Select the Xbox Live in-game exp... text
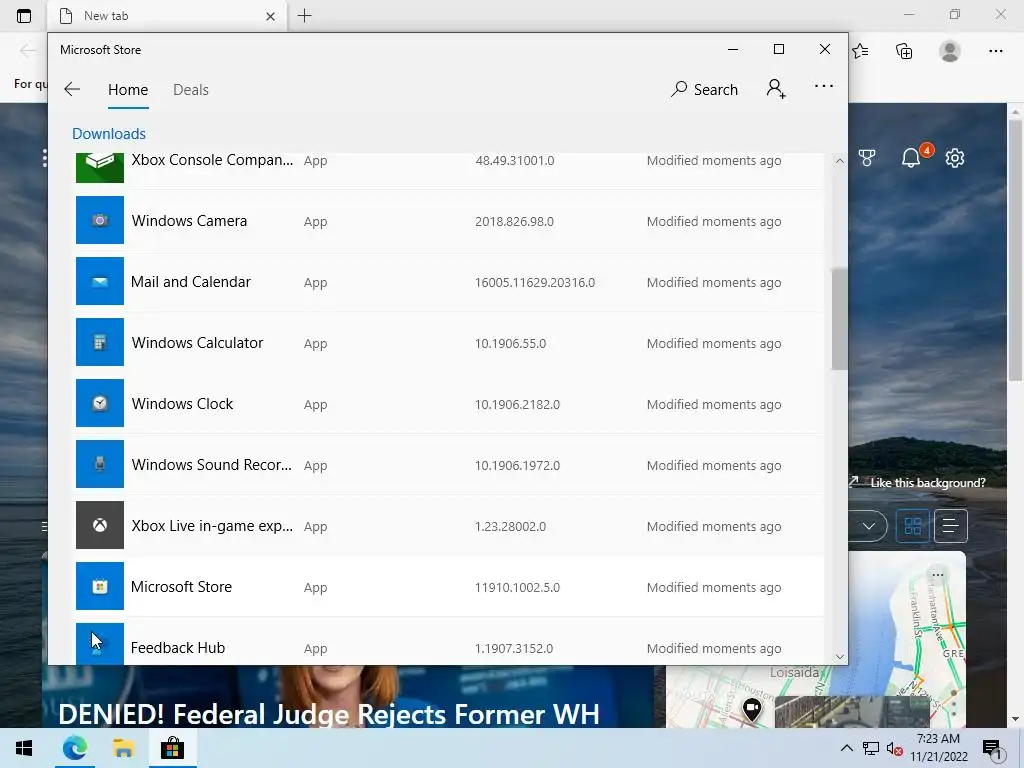Screen dimensions: 1024x768 tap(212, 526)
